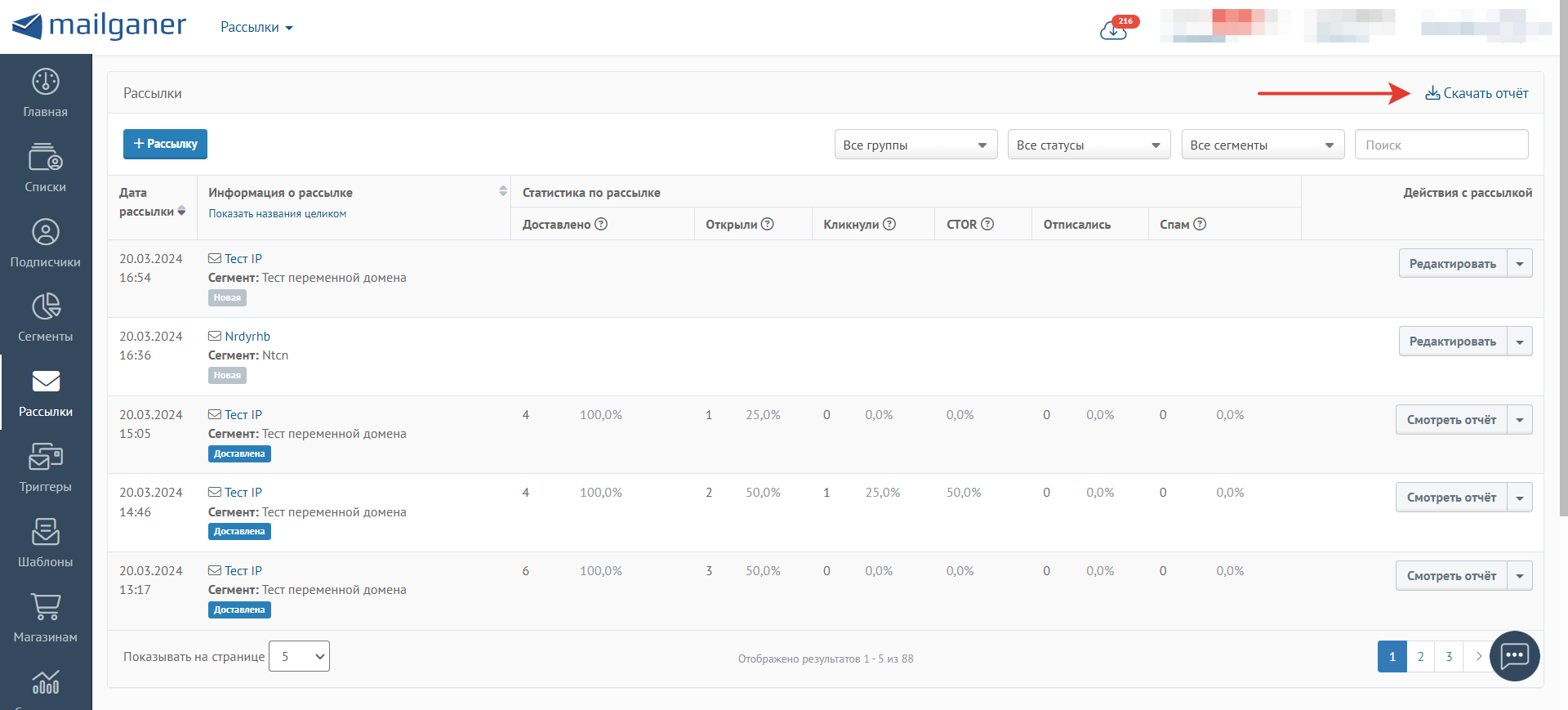Expand Все статусы filter dropdown
1568x710 pixels.
(1089, 145)
